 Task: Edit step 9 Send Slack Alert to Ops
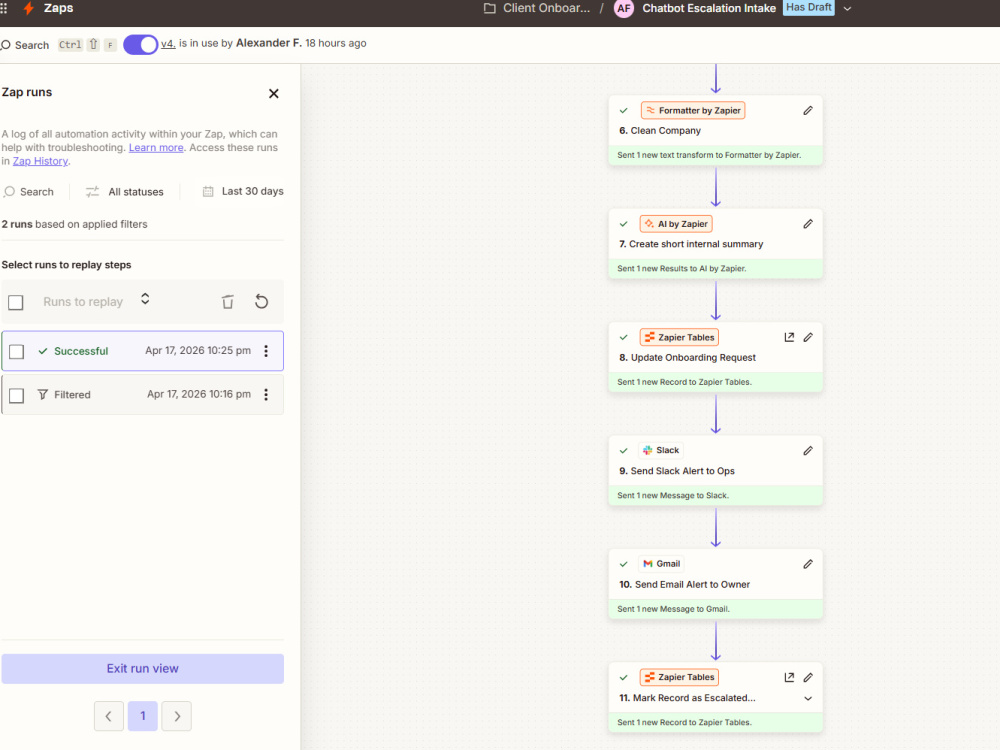click(808, 451)
